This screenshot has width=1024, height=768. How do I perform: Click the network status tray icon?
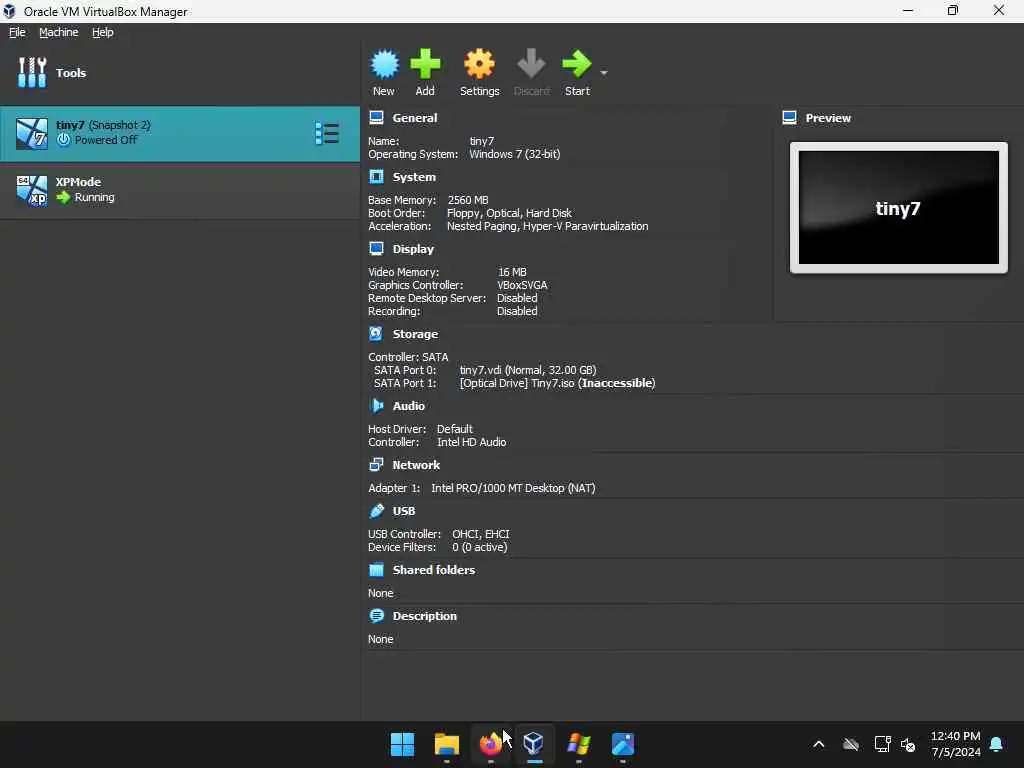[882, 744]
